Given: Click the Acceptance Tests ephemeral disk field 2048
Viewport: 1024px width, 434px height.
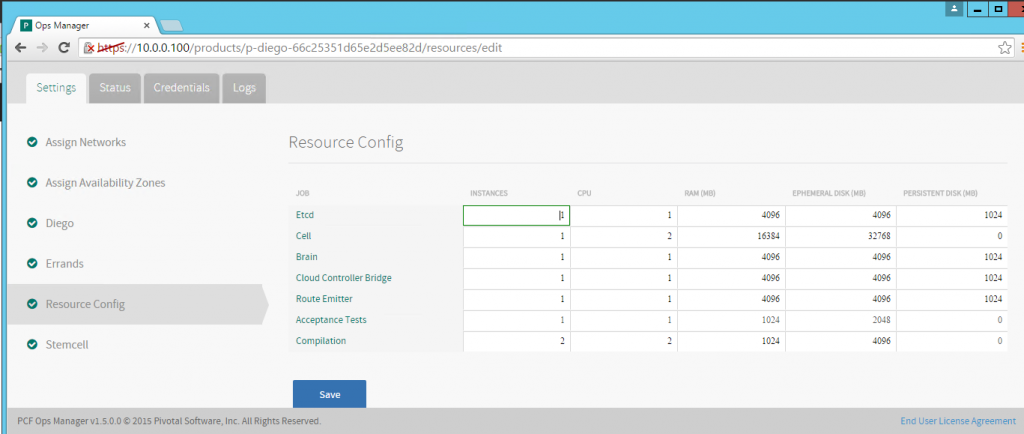Looking at the screenshot, I should (841, 320).
